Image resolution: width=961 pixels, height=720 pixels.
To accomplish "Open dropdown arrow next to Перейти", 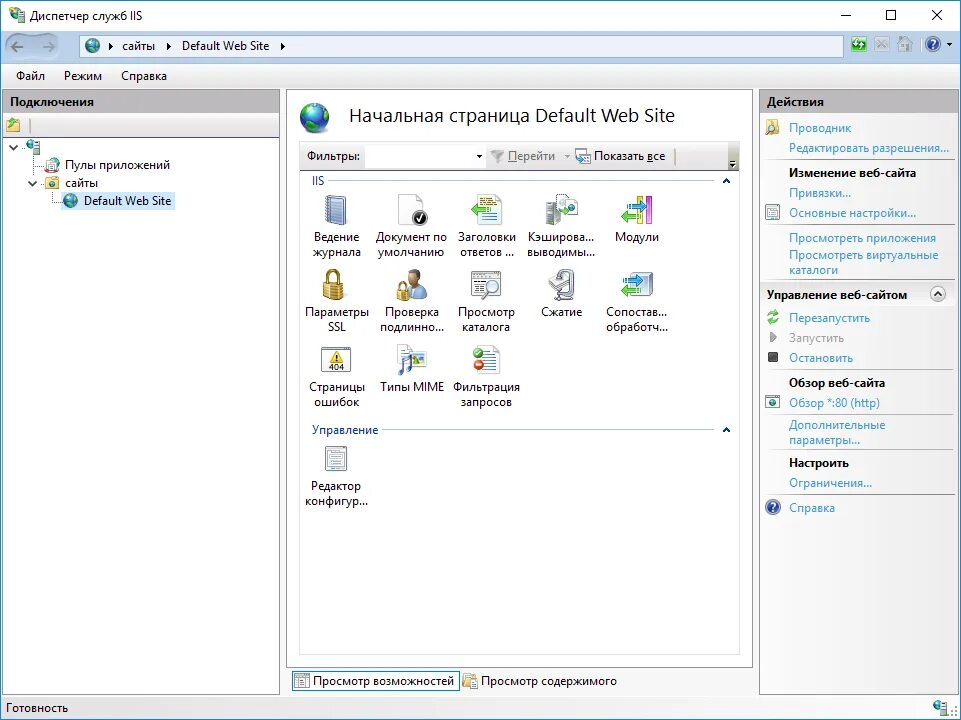I will tap(567, 156).
